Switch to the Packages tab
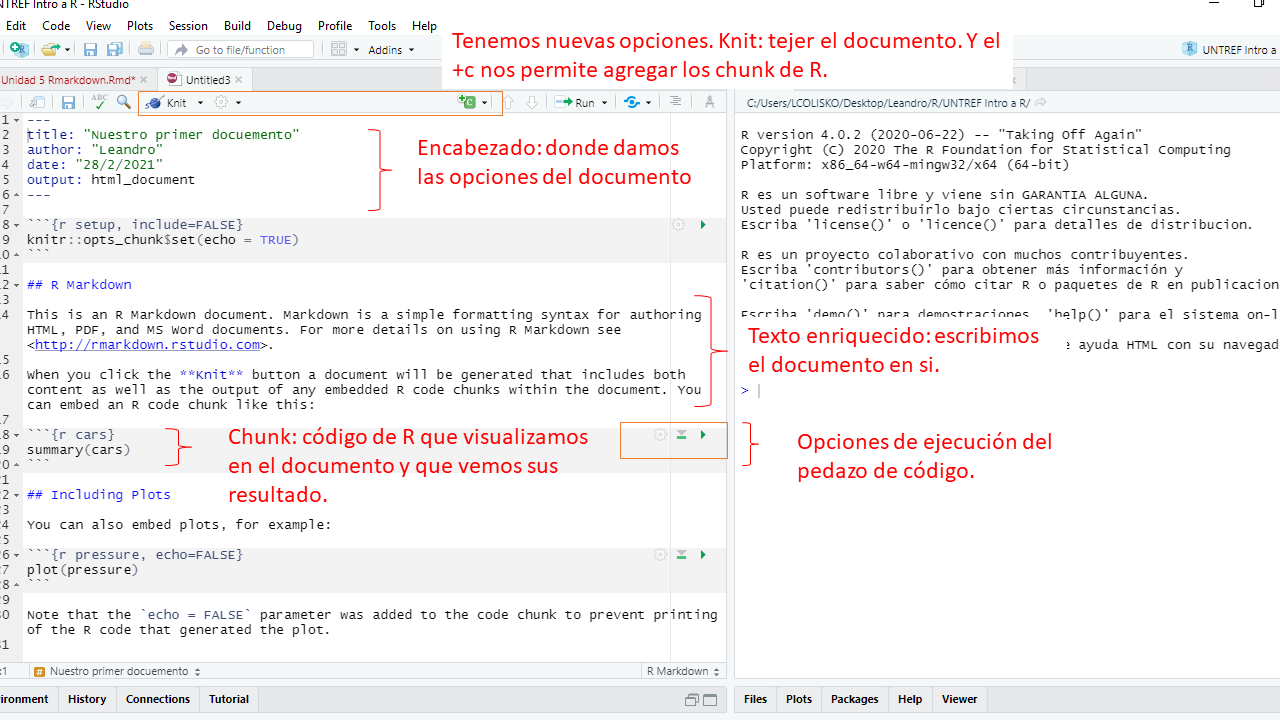 click(855, 699)
